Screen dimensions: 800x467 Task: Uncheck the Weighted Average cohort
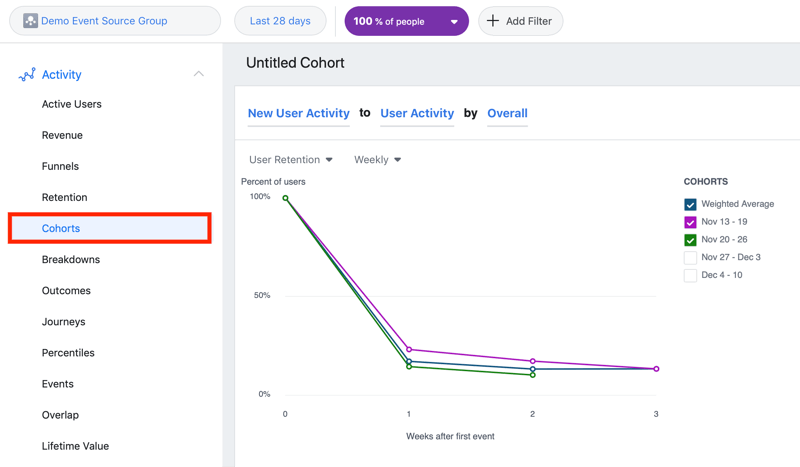click(x=690, y=205)
